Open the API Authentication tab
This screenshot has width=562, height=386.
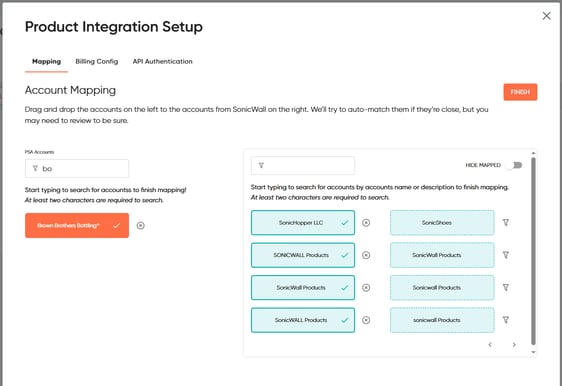(x=162, y=61)
